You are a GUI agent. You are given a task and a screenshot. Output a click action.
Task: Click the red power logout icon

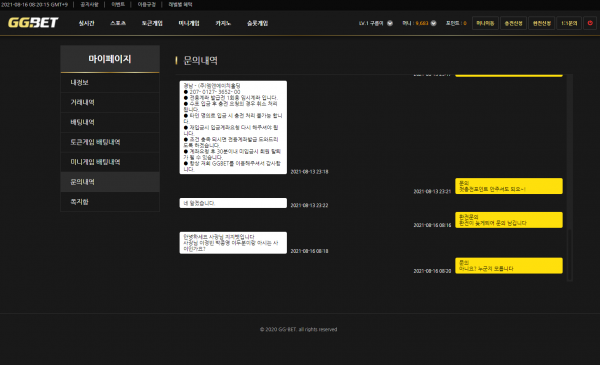point(590,23)
